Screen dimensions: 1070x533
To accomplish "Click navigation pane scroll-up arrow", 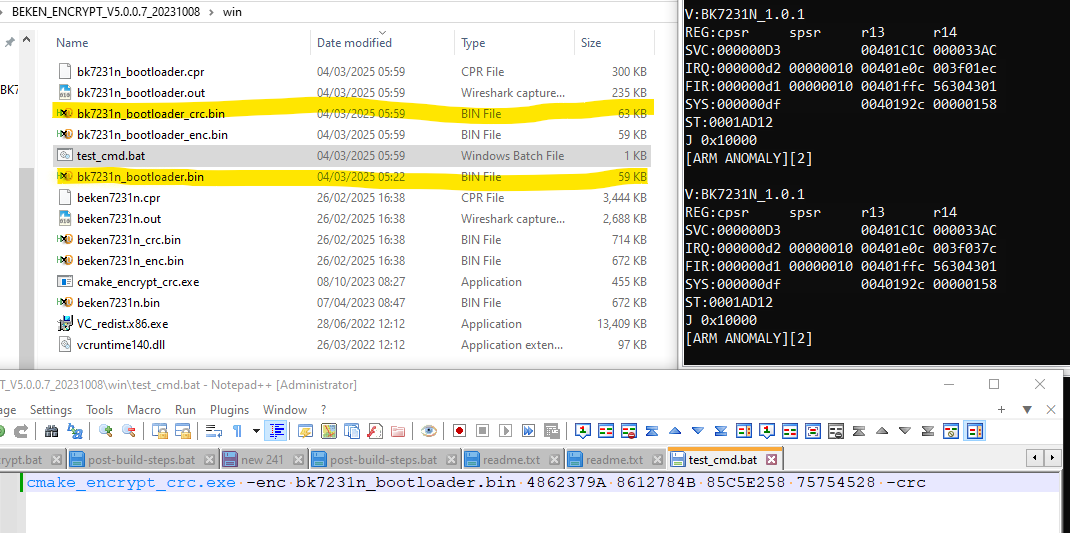I will pos(27,41).
